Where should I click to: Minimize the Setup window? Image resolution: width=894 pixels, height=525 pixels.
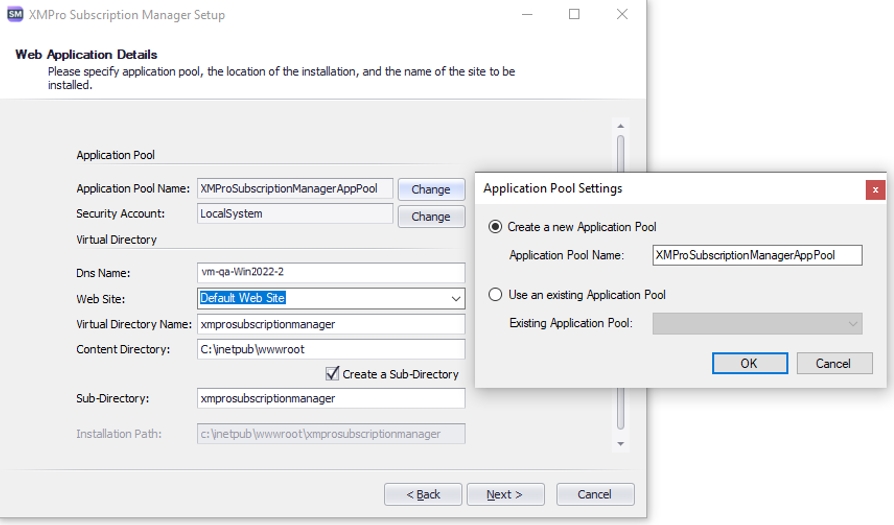click(x=527, y=14)
